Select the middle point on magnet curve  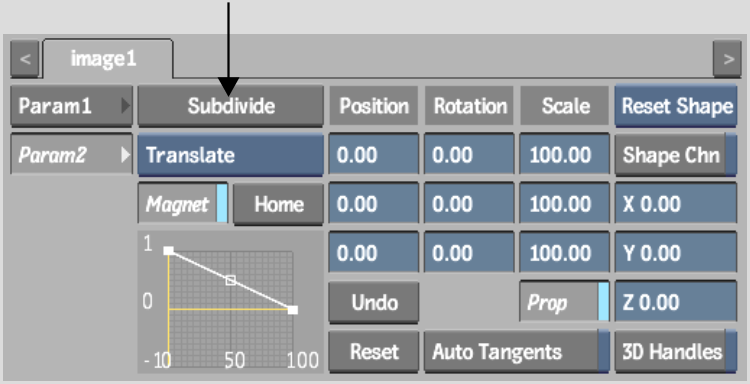[x=231, y=280]
